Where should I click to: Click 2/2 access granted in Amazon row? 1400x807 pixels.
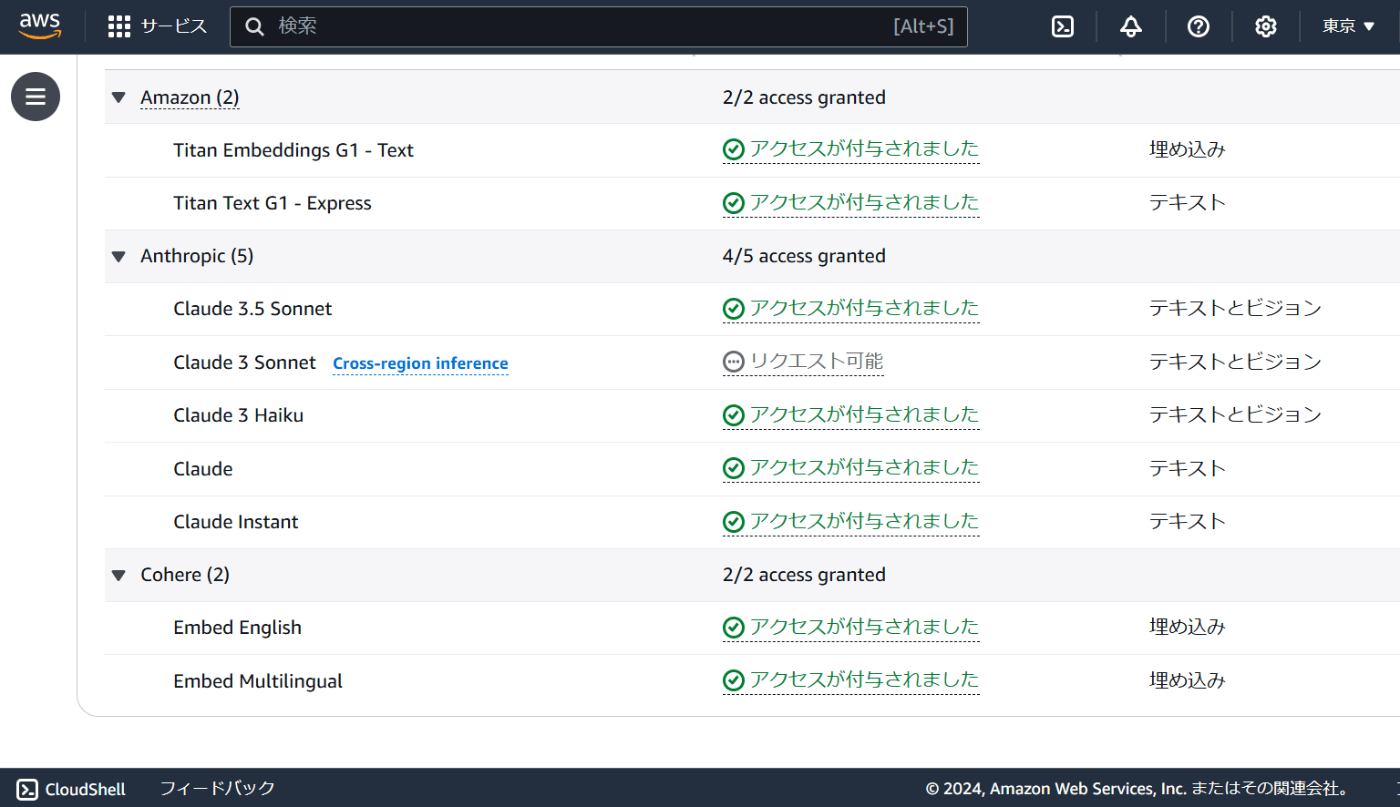pyautogui.click(x=804, y=98)
